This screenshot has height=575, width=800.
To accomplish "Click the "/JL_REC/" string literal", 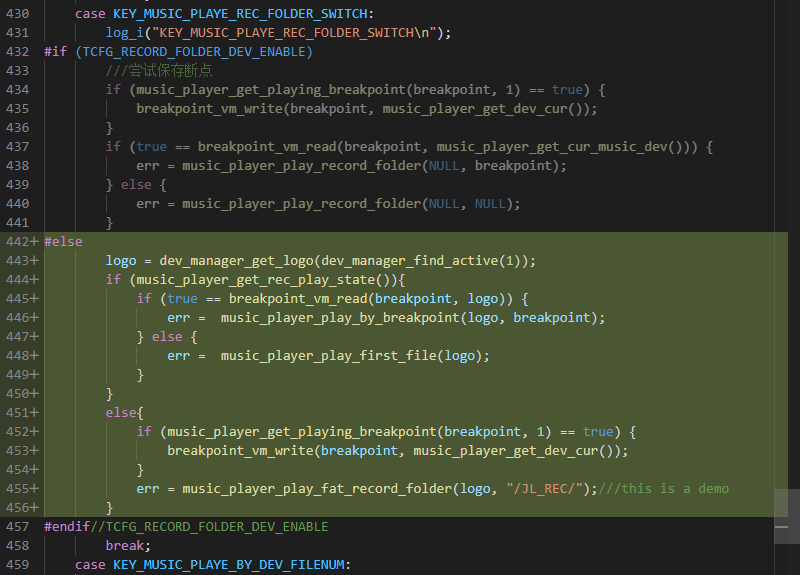I will pos(544,489).
